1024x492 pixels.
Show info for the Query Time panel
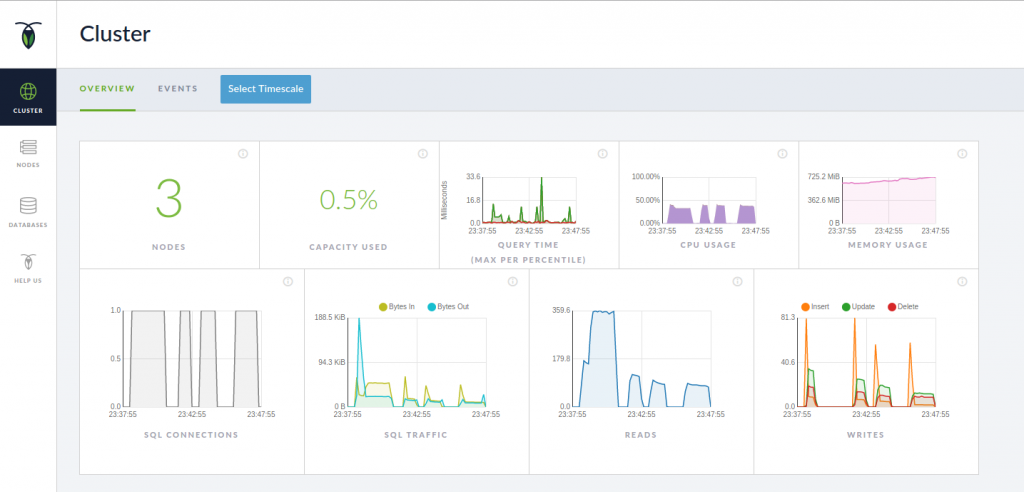tap(603, 154)
